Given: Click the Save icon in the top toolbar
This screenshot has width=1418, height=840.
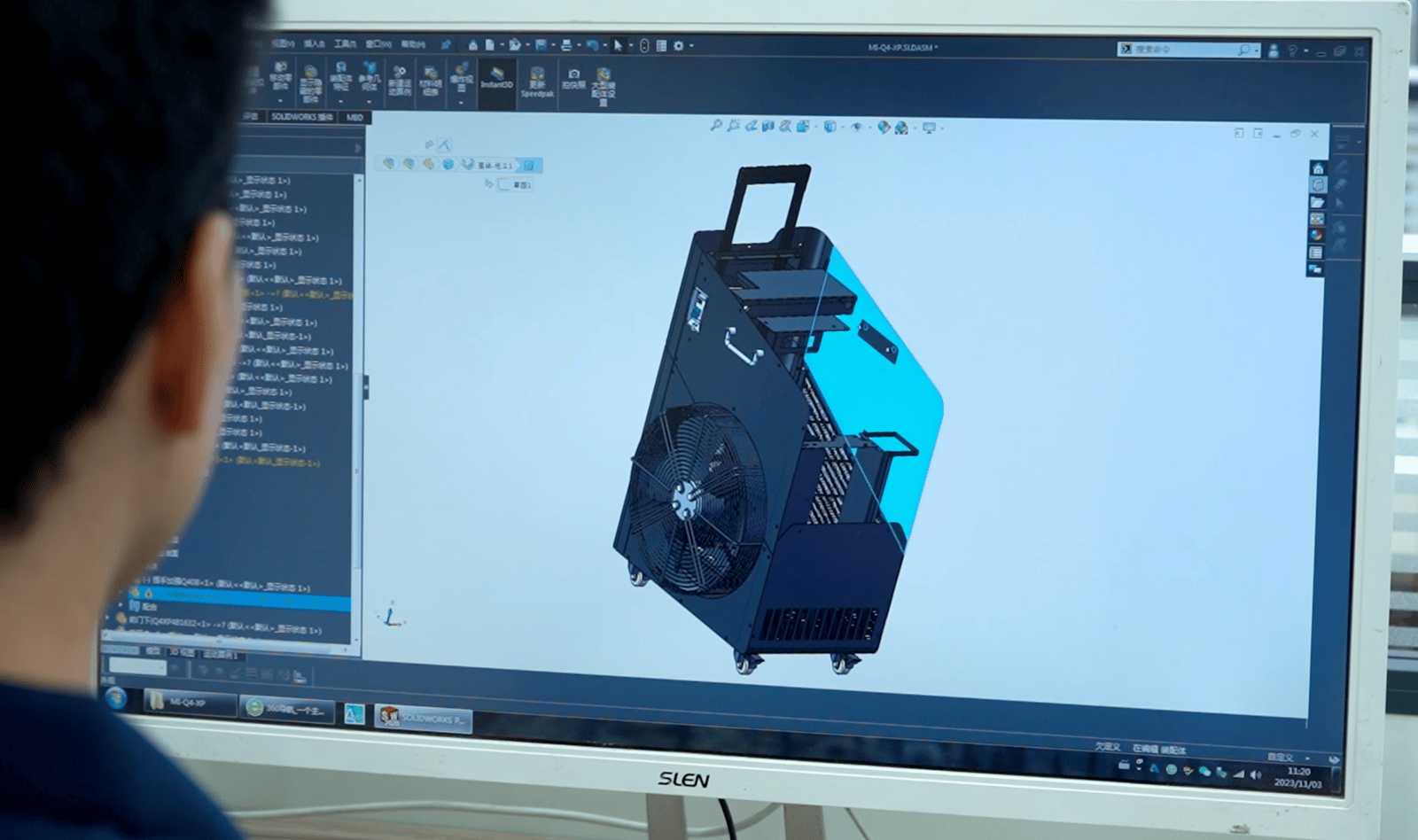Looking at the screenshot, I should tap(540, 44).
